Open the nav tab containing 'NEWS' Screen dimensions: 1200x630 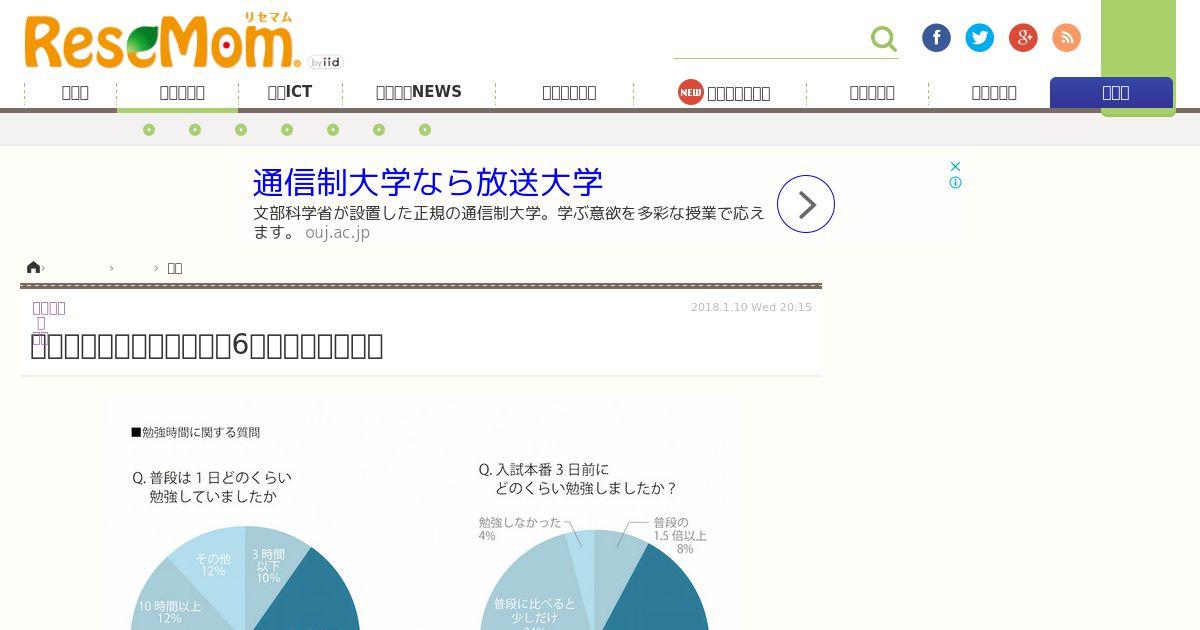click(419, 92)
